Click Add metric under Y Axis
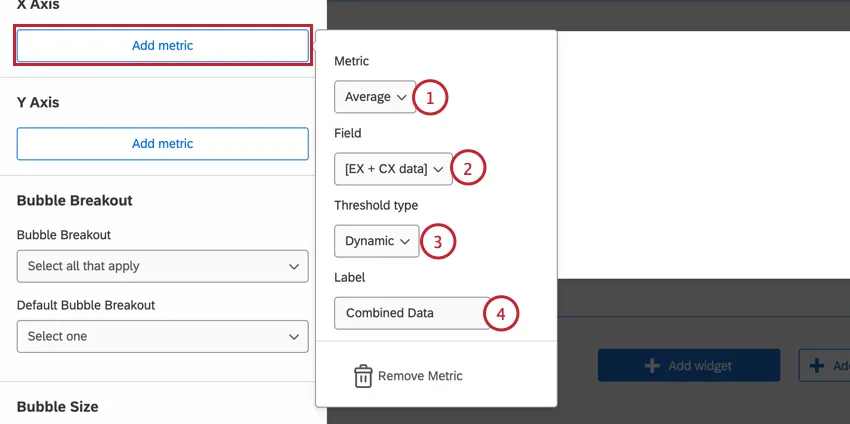 [162, 144]
